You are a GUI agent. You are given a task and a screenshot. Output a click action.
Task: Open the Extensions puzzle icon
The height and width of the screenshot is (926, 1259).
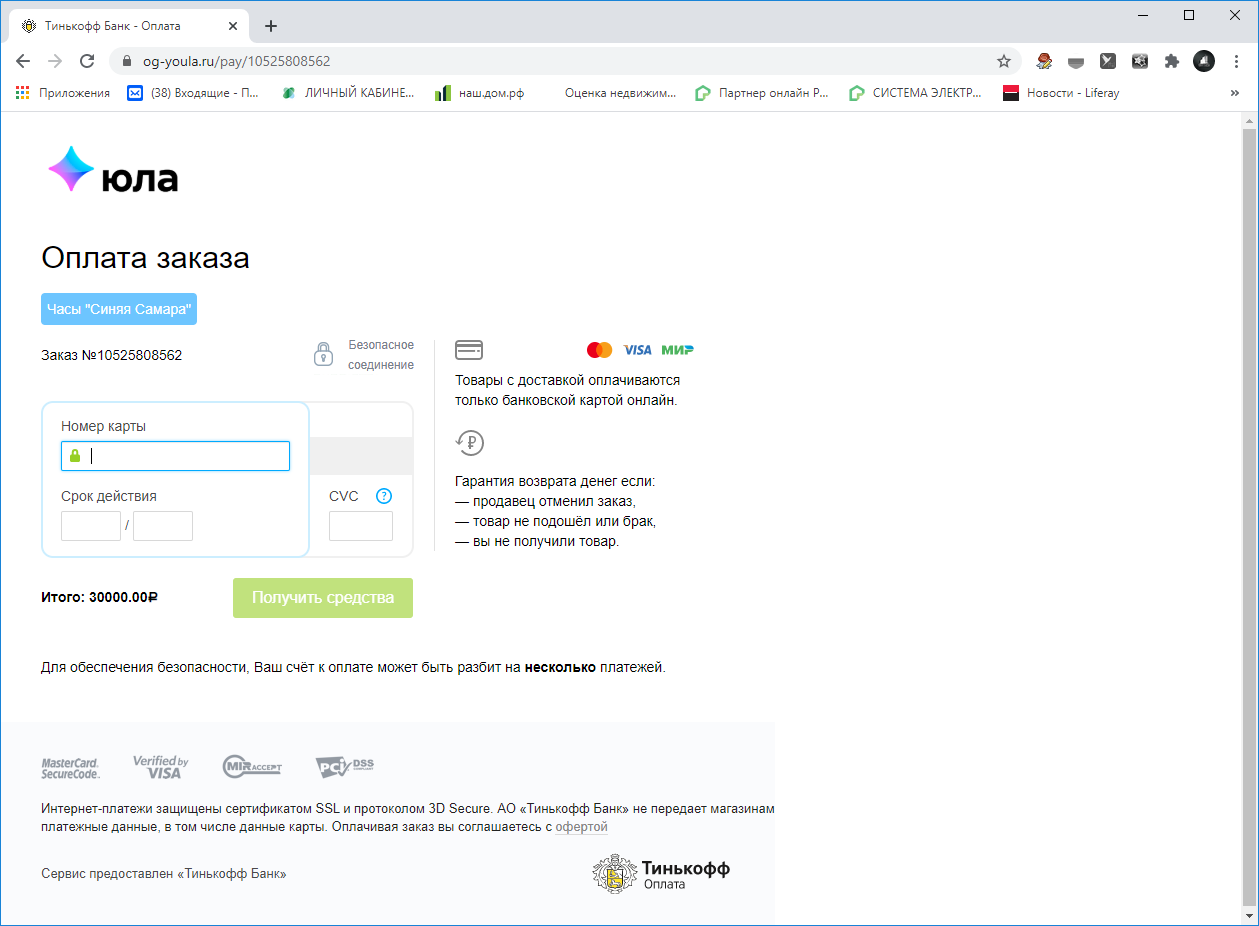1172,61
